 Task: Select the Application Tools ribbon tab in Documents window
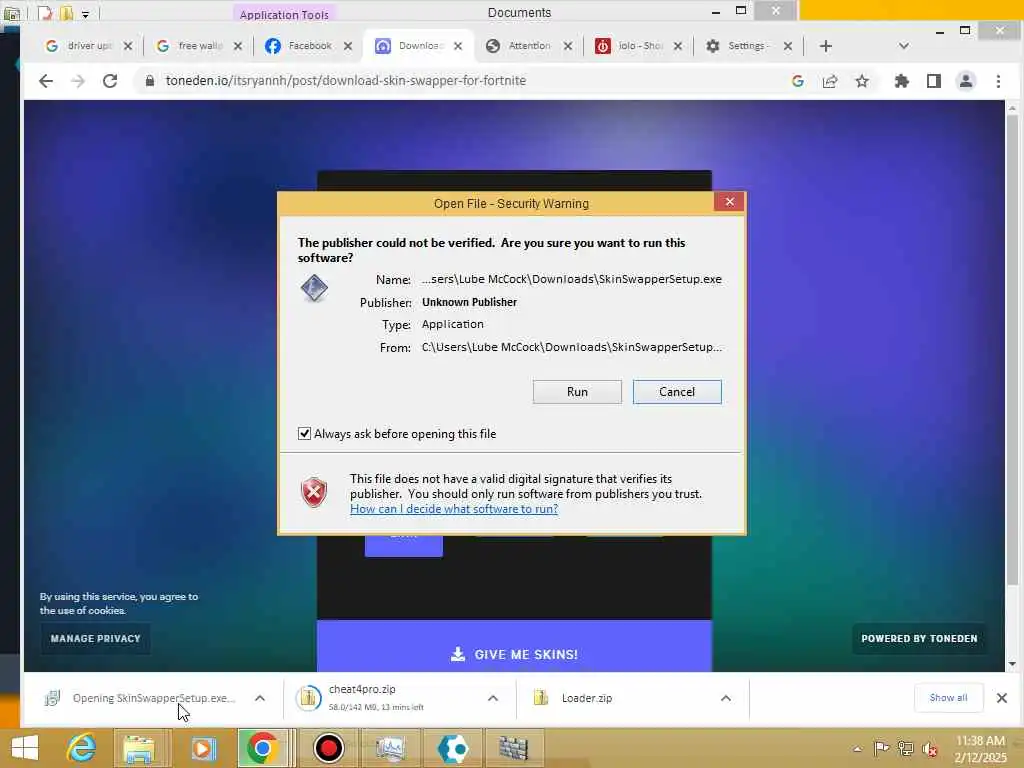pos(284,14)
